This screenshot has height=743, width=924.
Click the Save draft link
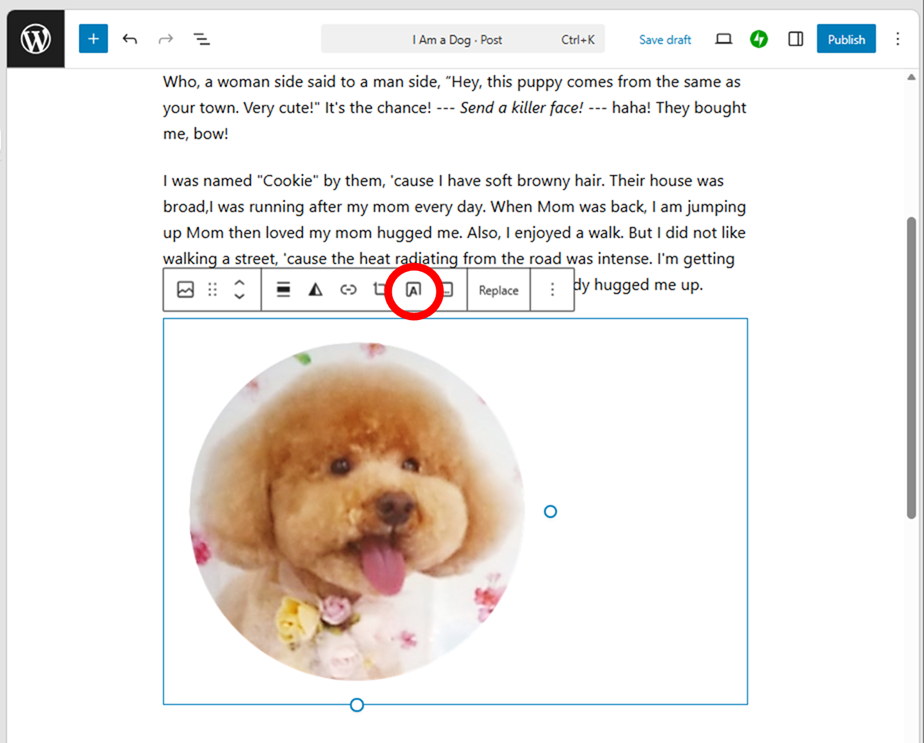pos(665,39)
